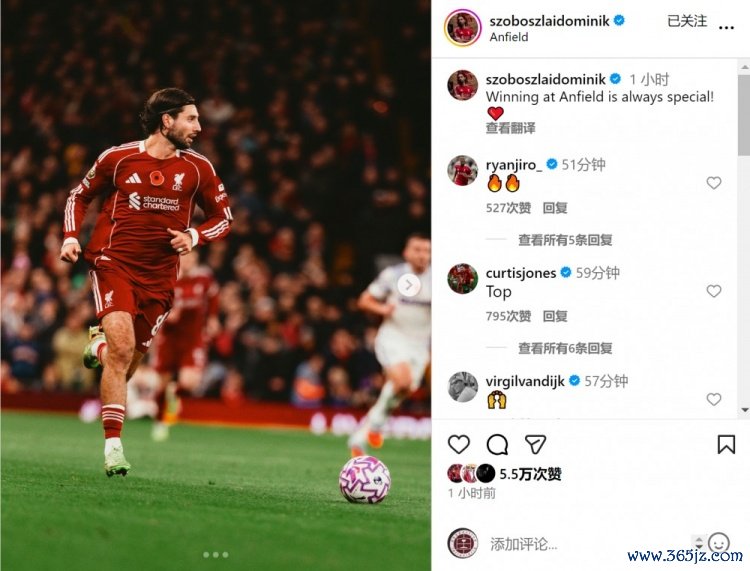Expand all 6 replies under curtisjones
Screen dimensions: 750x571
pos(565,348)
